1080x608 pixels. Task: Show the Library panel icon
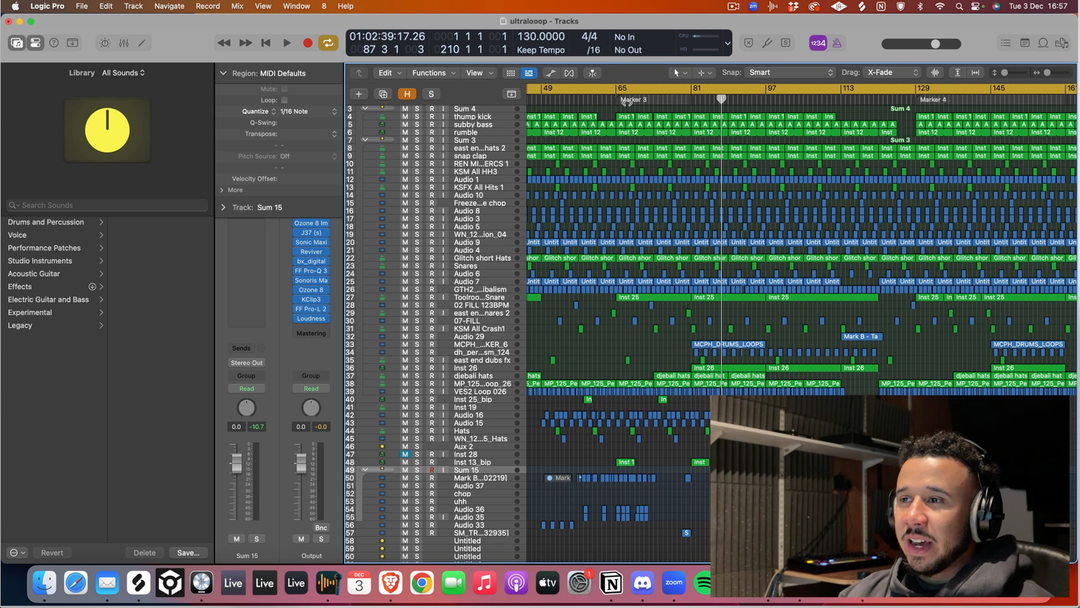[x=17, y=43]
